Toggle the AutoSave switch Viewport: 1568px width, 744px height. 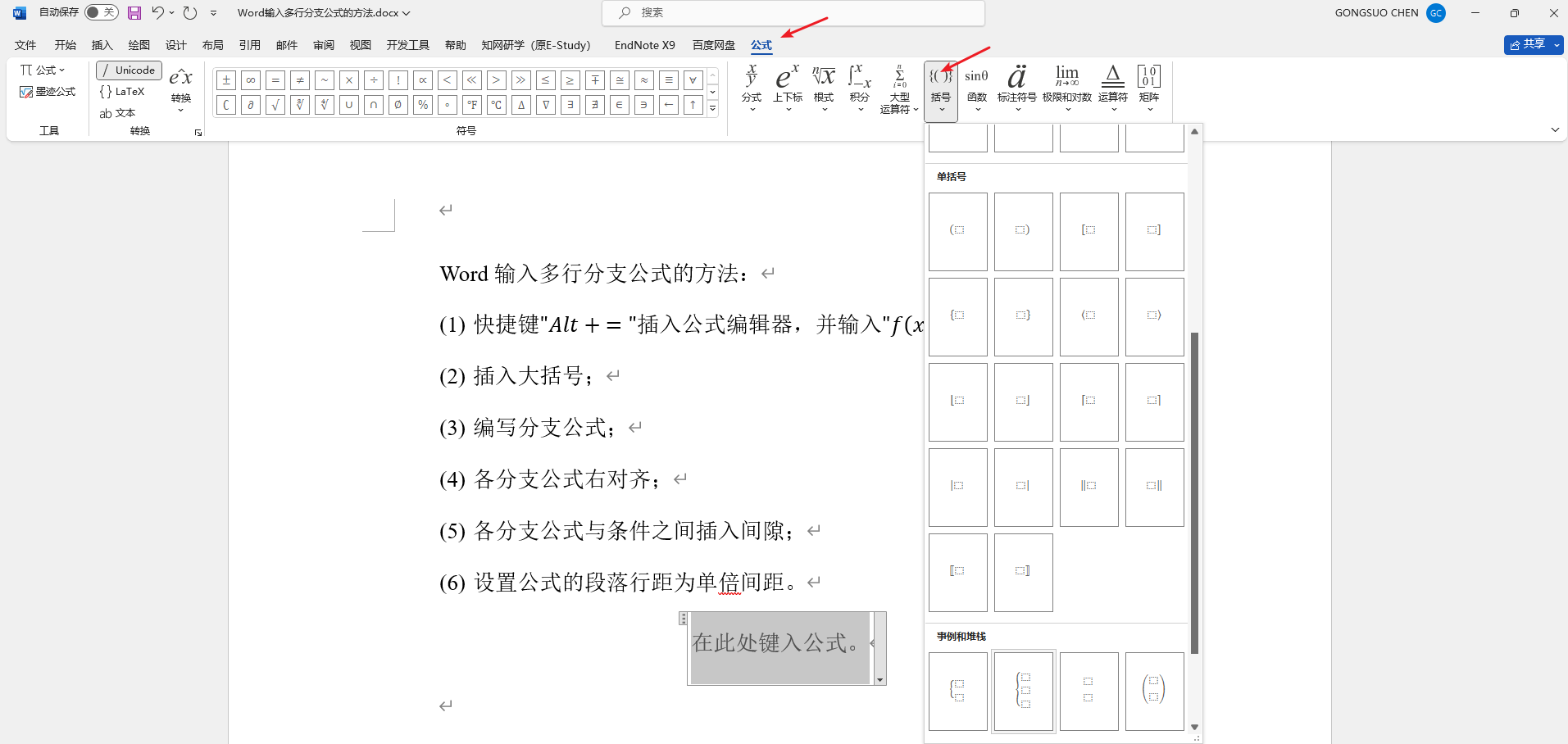(102, 12)
